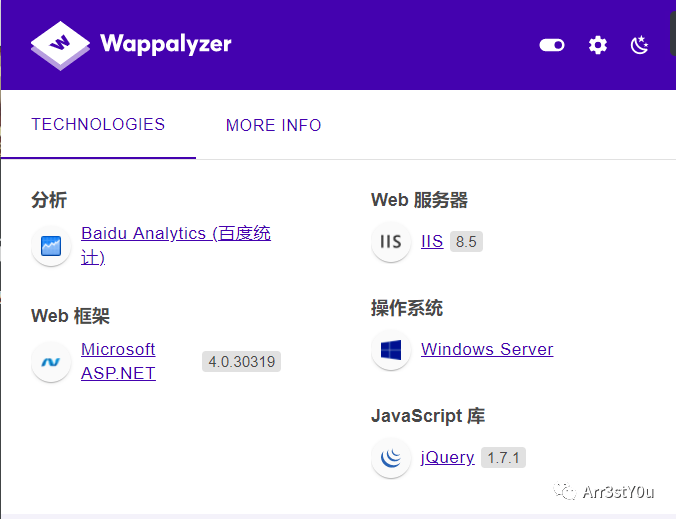Click the IIS version badge 8.5

(466, 241)
